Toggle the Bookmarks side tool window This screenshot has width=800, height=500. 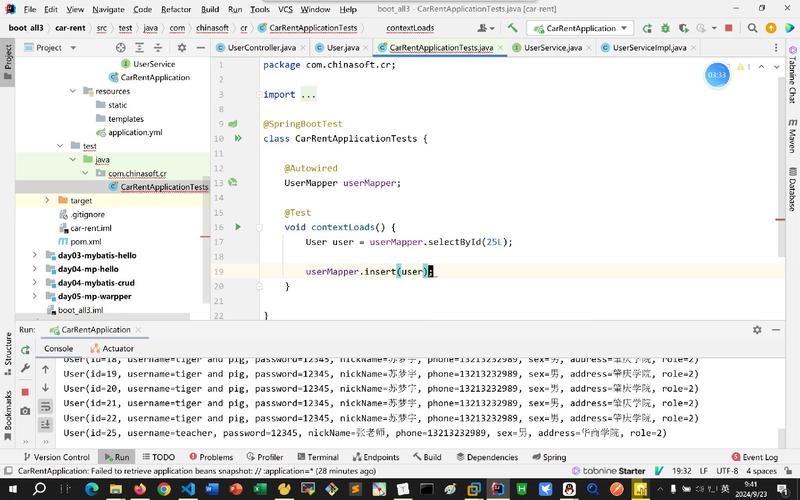click(x=8, y=415)
